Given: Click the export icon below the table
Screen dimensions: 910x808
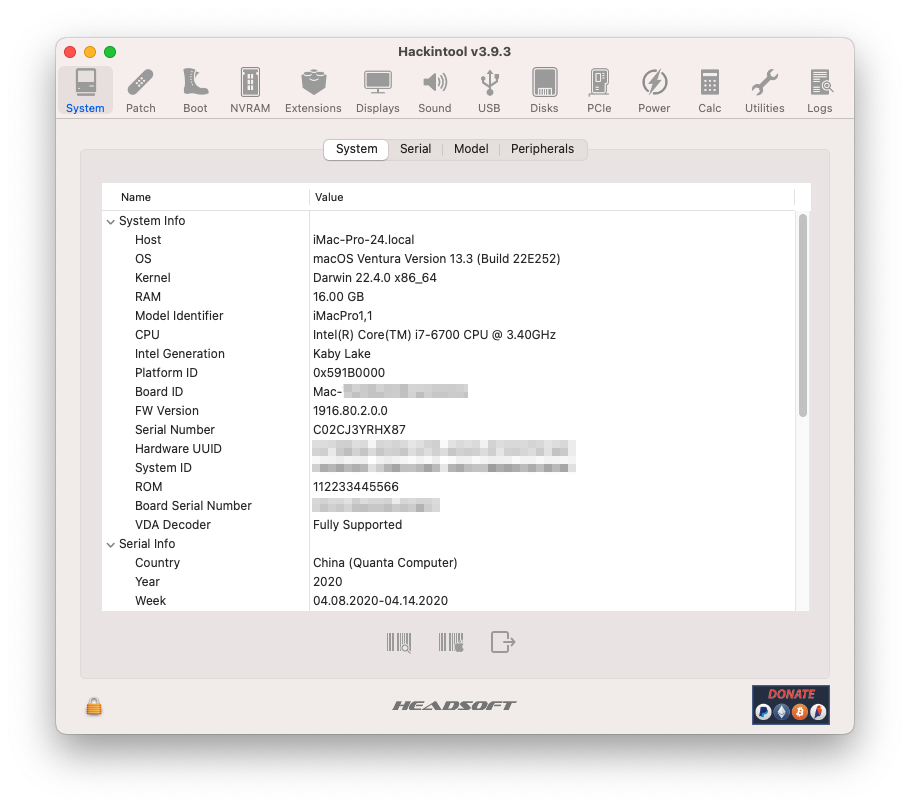Looking at the screenshot, I should (502, 642).
